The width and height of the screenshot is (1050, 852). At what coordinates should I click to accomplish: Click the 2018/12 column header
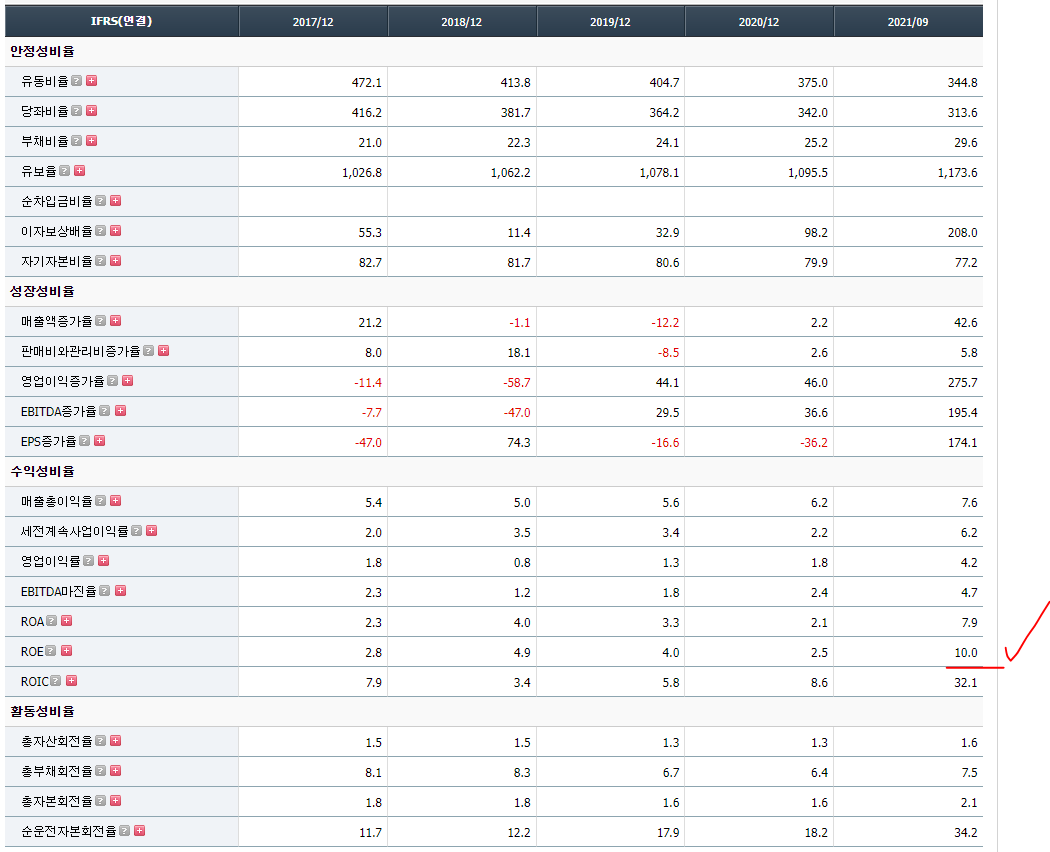(461, 21)
